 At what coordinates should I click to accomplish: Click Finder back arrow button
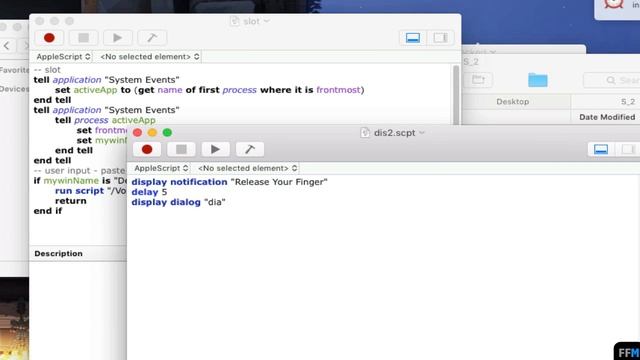coord(7,45)
